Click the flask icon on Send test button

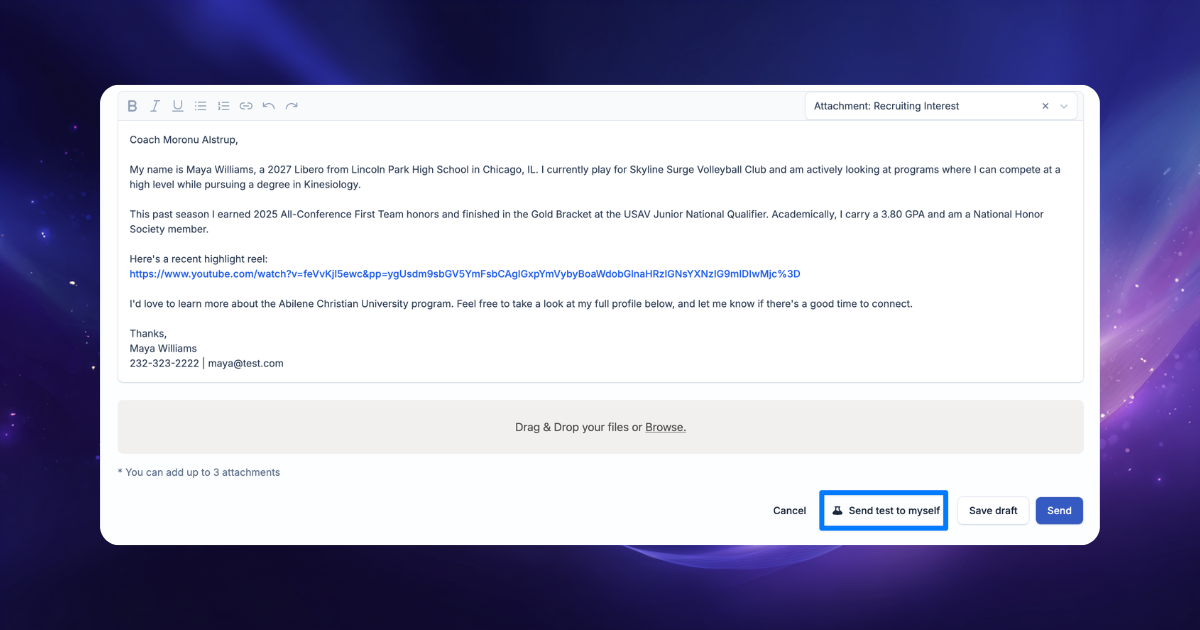point(838,510)
